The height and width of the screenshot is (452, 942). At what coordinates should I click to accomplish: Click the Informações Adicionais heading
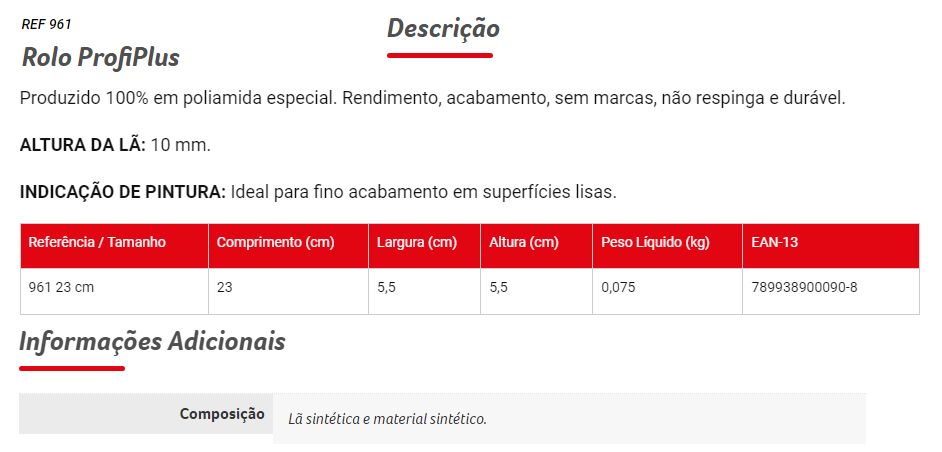(x=152, y=341)
